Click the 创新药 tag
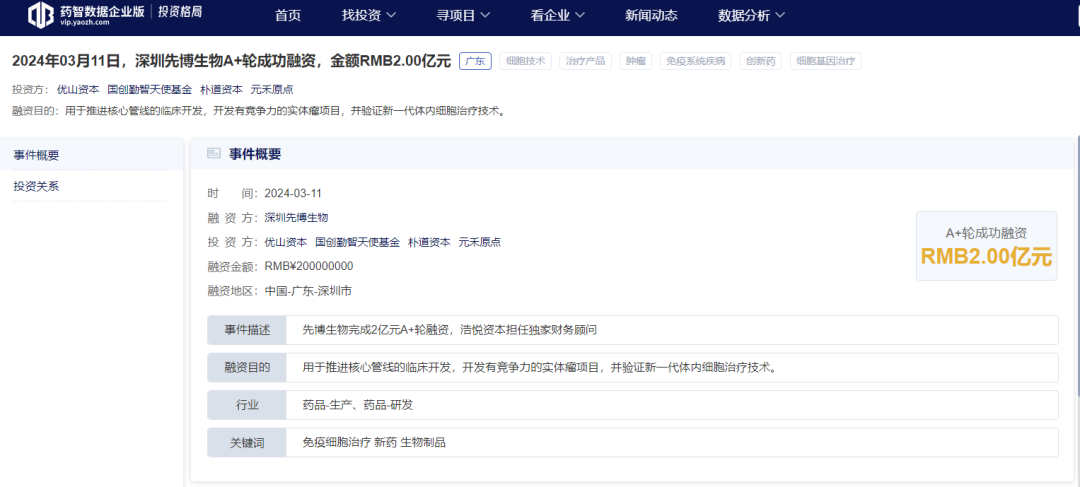This screenshot has width=1080, height=487. 761,61
